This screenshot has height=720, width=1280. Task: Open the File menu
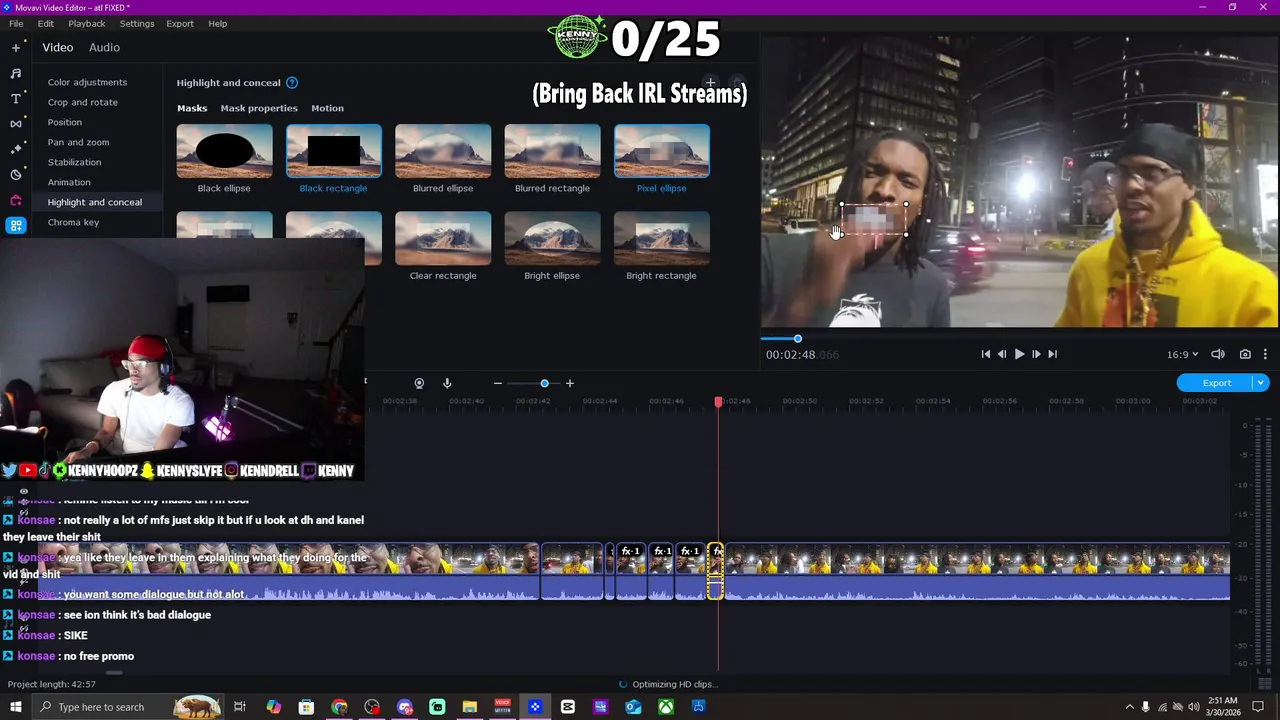pos(16,23)
